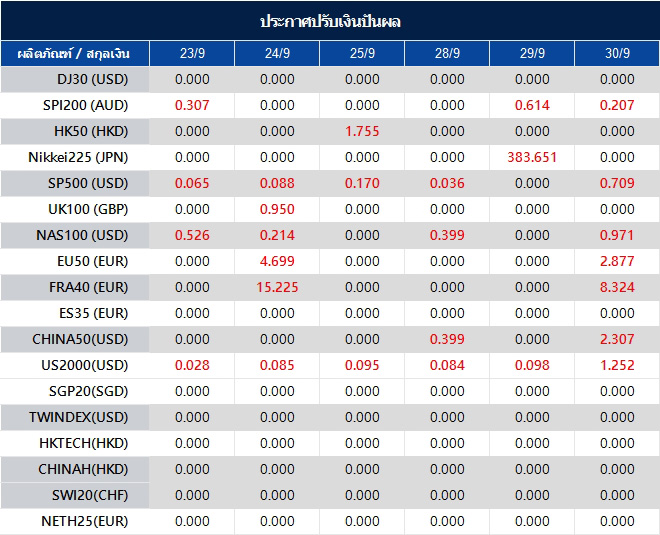Click SPI200 value 0.307
This screenshot has height=535, width=660.
pyautogui.click(x=192, y=105)
